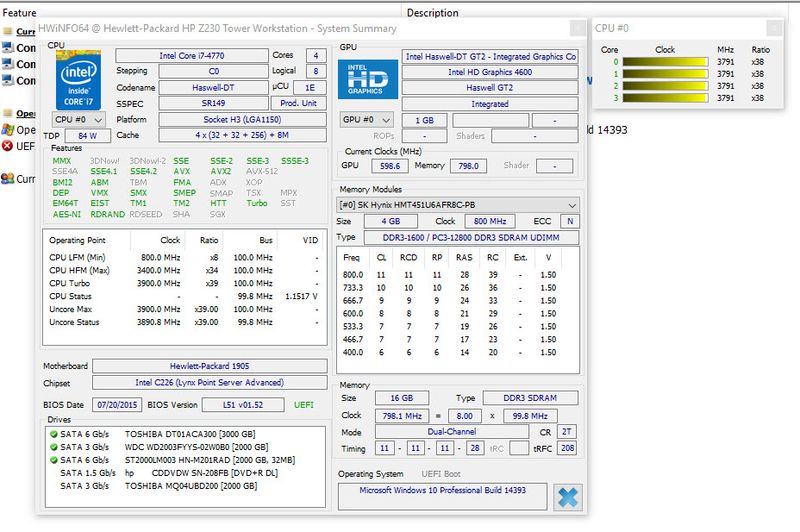Click Core 1 clock bar in CPU #0 window
800x532 pixels.
pyautogui.click(x=665, y=74)
